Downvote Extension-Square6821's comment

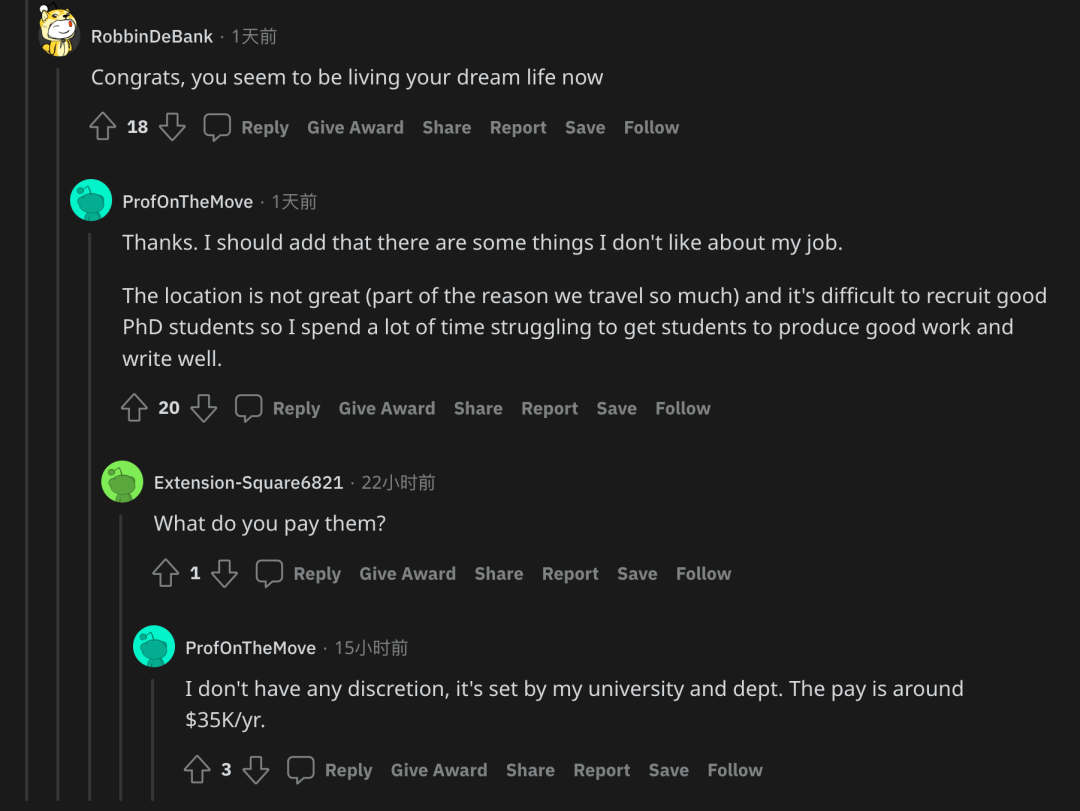pyautogui.click(x=225, y=573)
